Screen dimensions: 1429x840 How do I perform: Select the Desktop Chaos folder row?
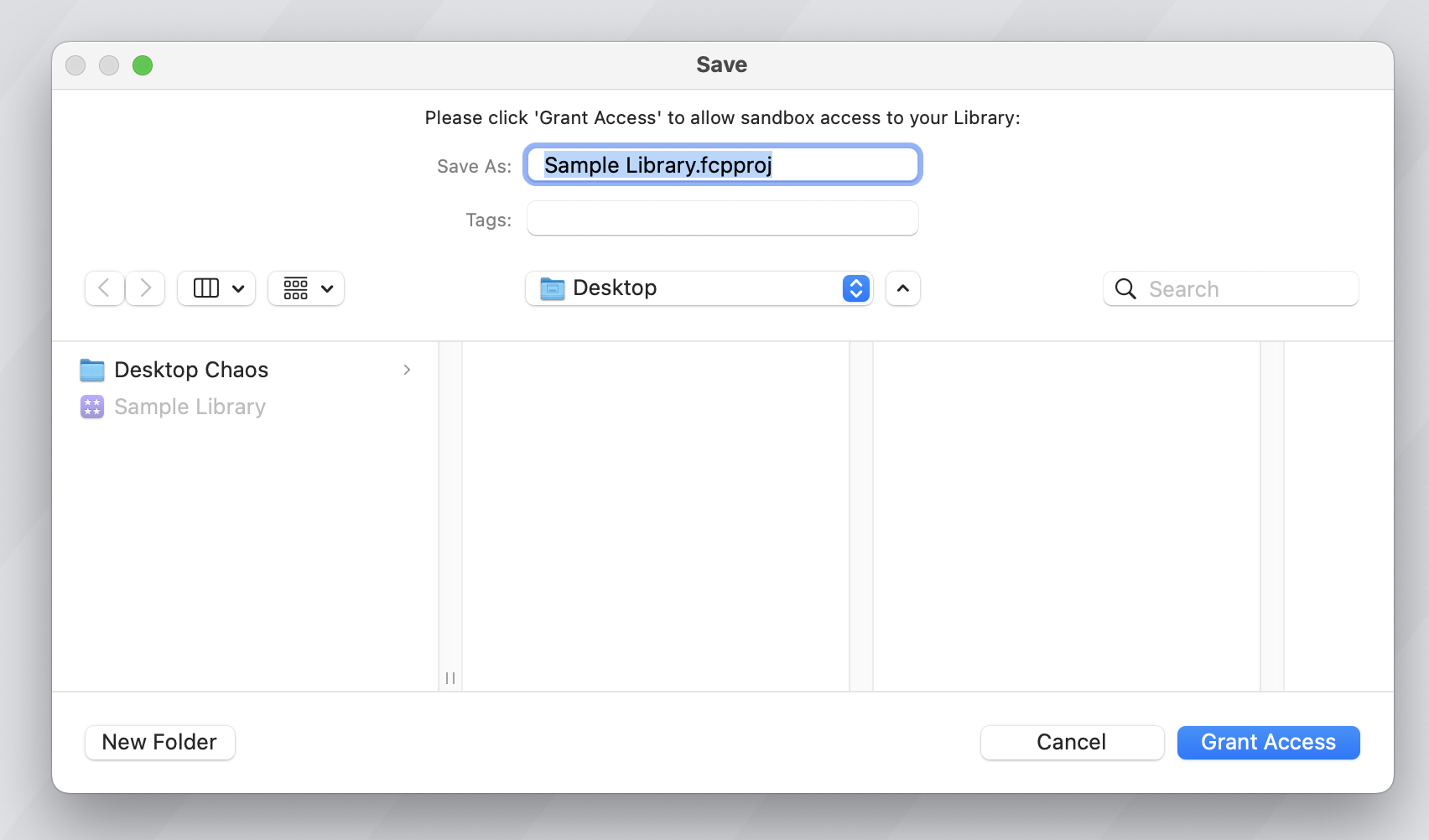(243, 370)
